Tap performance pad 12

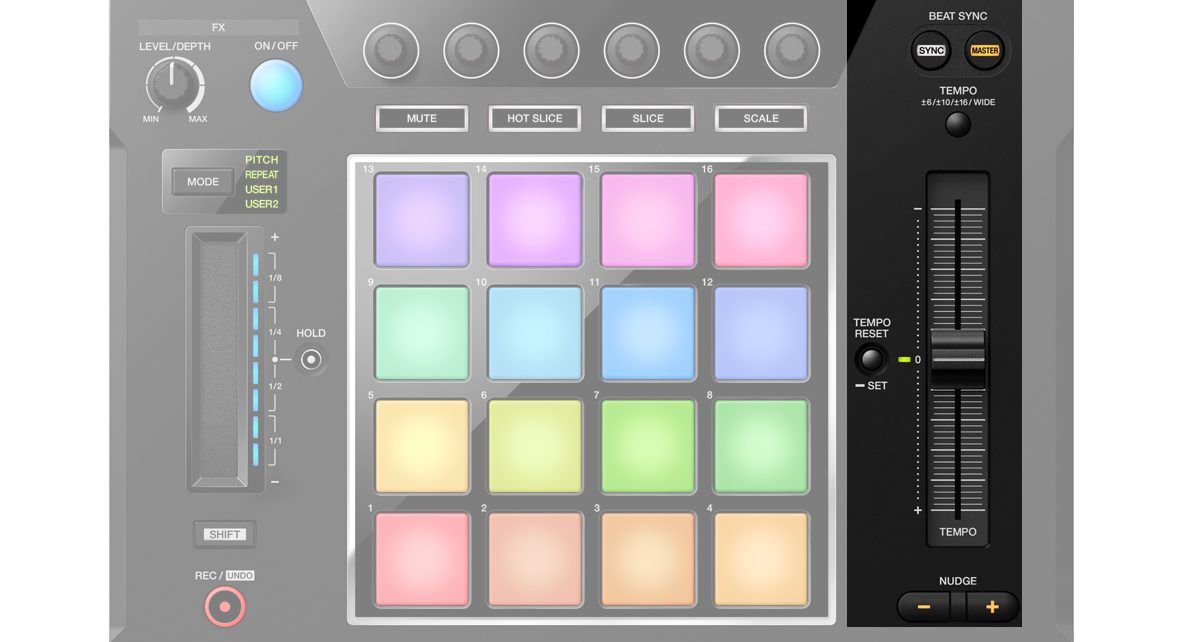click(x=761, y=333)
